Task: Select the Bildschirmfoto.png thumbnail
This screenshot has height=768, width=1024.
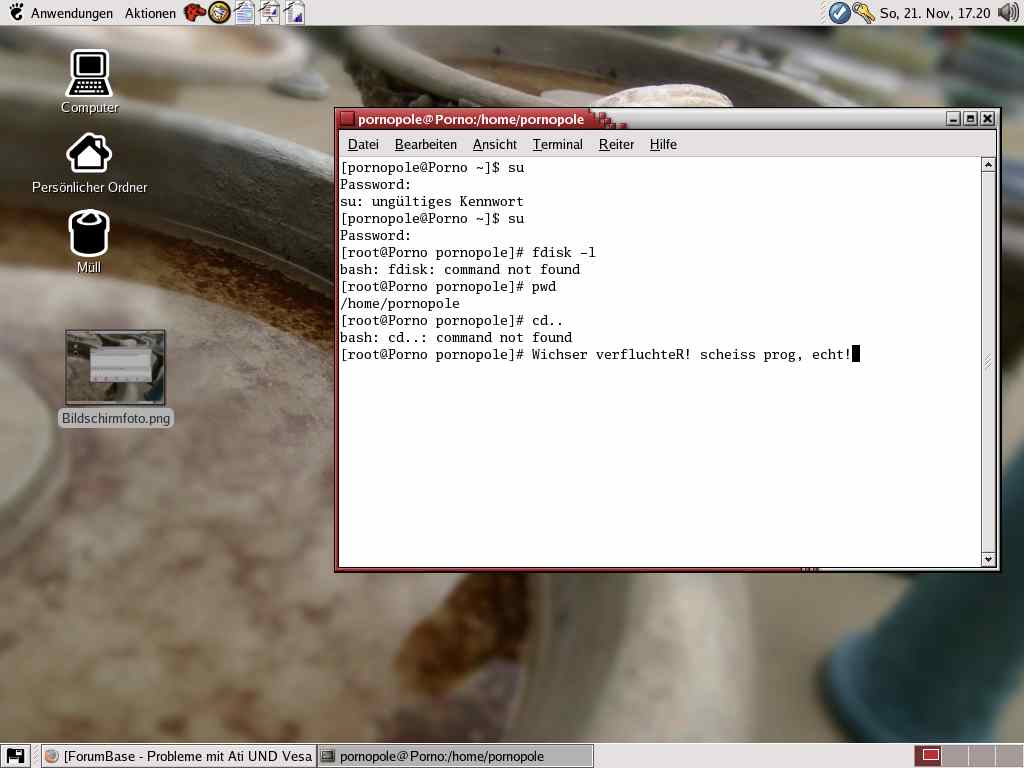Action: (115, 367)
